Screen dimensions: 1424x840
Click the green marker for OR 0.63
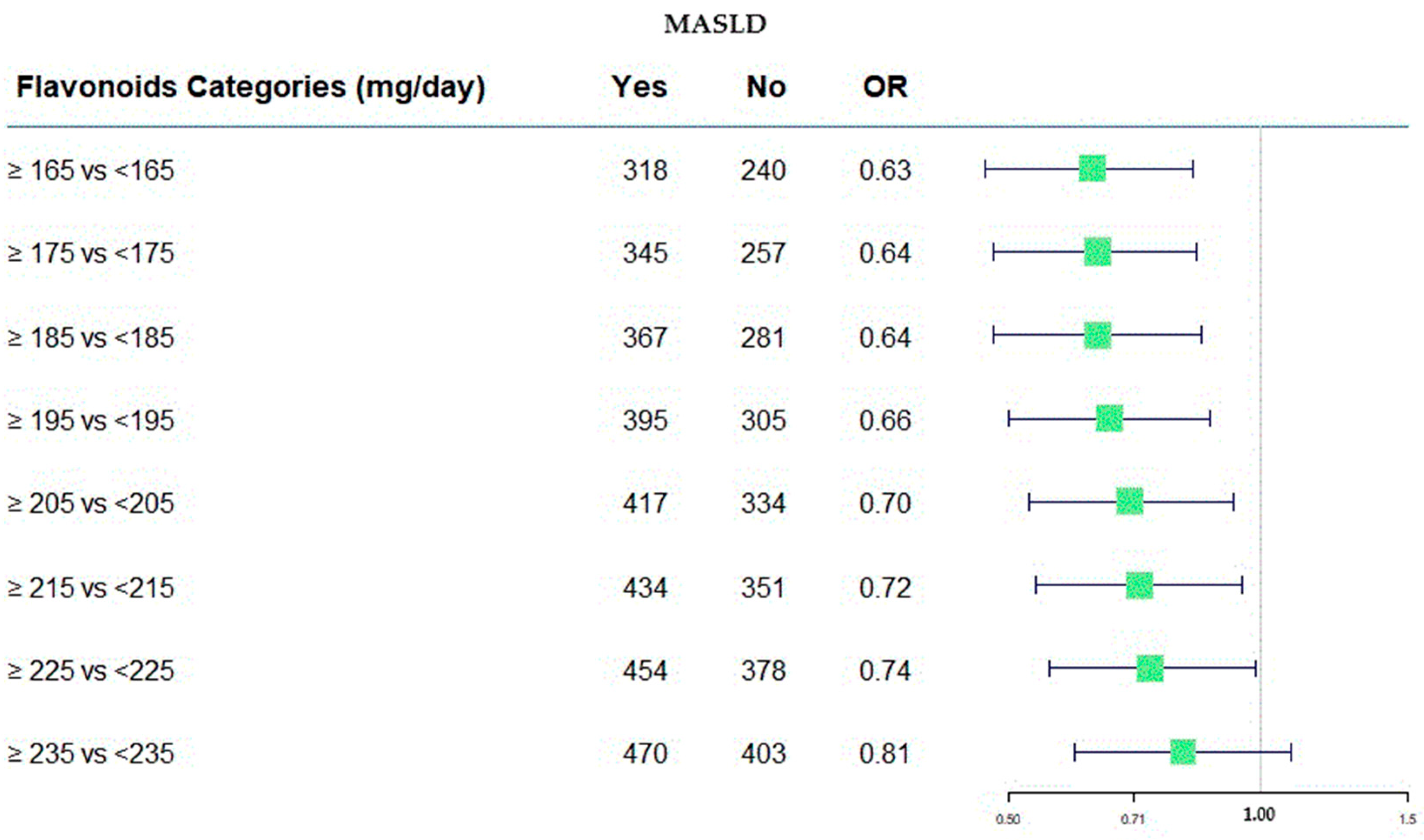[x=1092, y=168]
